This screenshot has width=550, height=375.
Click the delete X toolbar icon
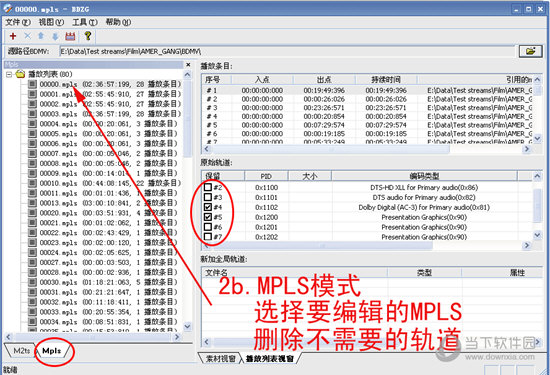[27, 36]
